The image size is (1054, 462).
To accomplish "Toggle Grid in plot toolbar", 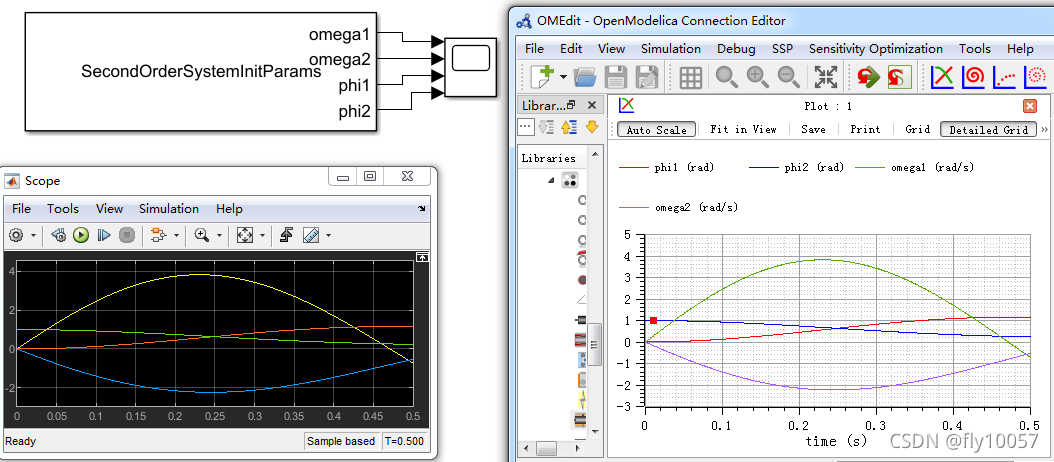I will point(918,129).
